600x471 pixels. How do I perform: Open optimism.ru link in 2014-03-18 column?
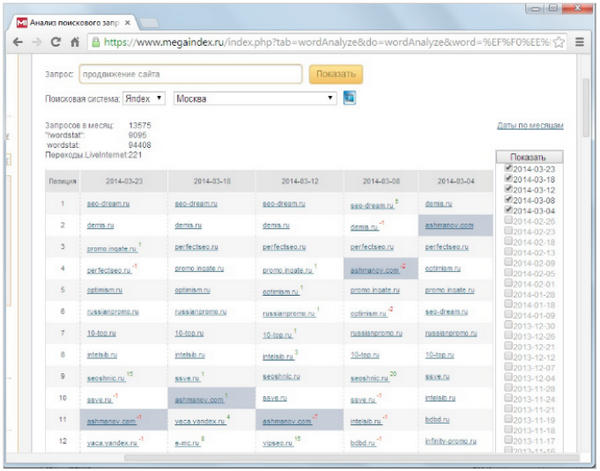coord(192,290)
